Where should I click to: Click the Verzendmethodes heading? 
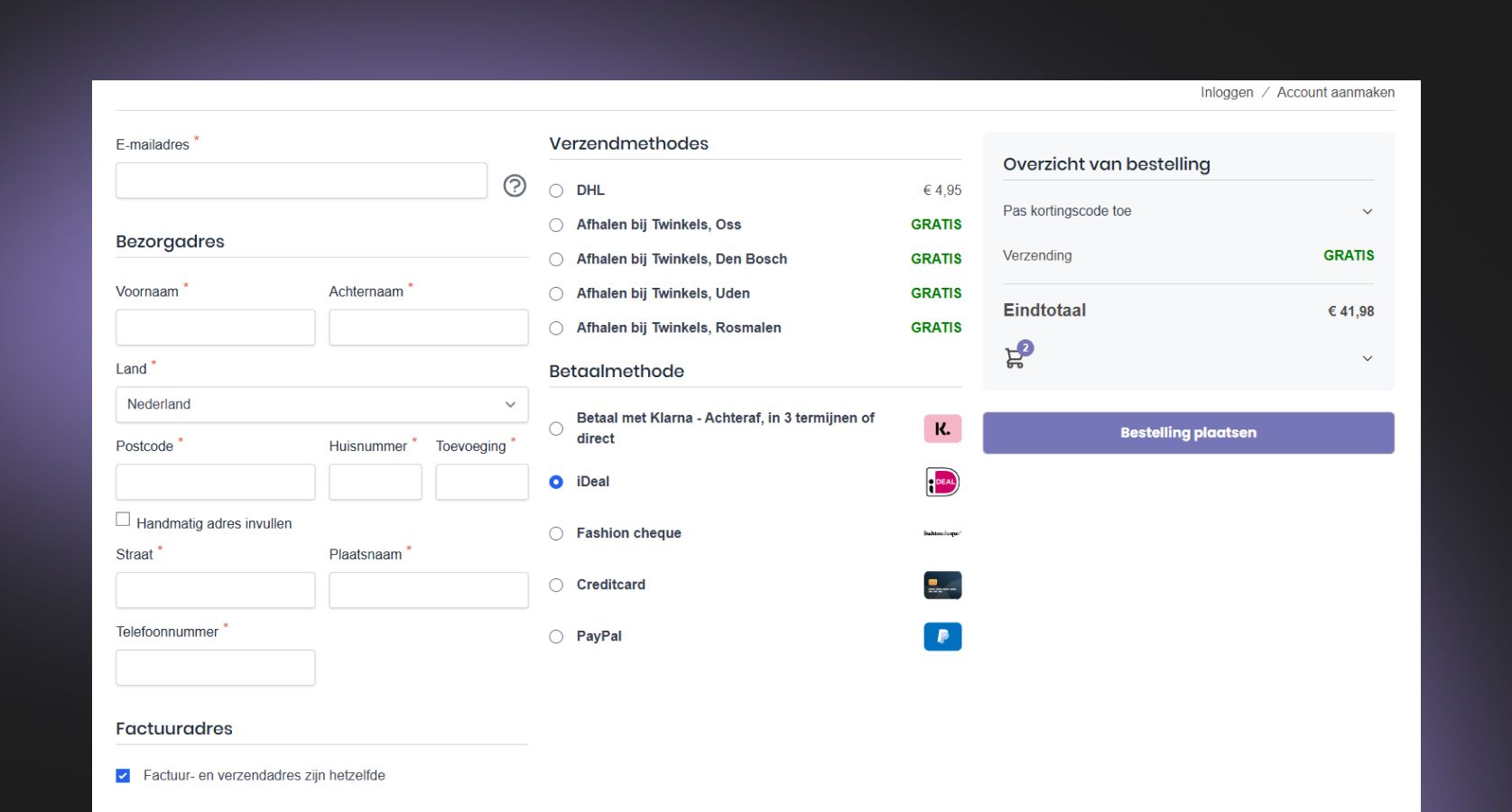click(x=629, y=143)
